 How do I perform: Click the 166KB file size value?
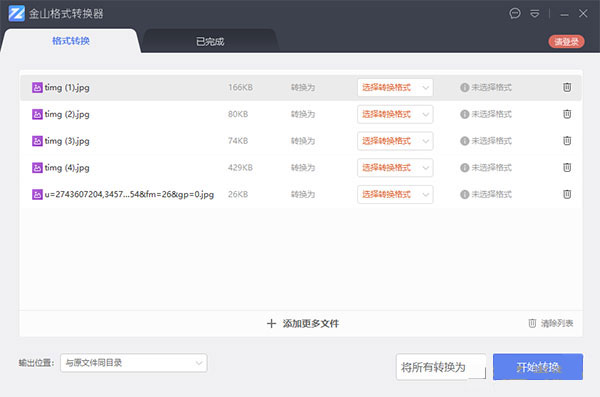point(240,87)
